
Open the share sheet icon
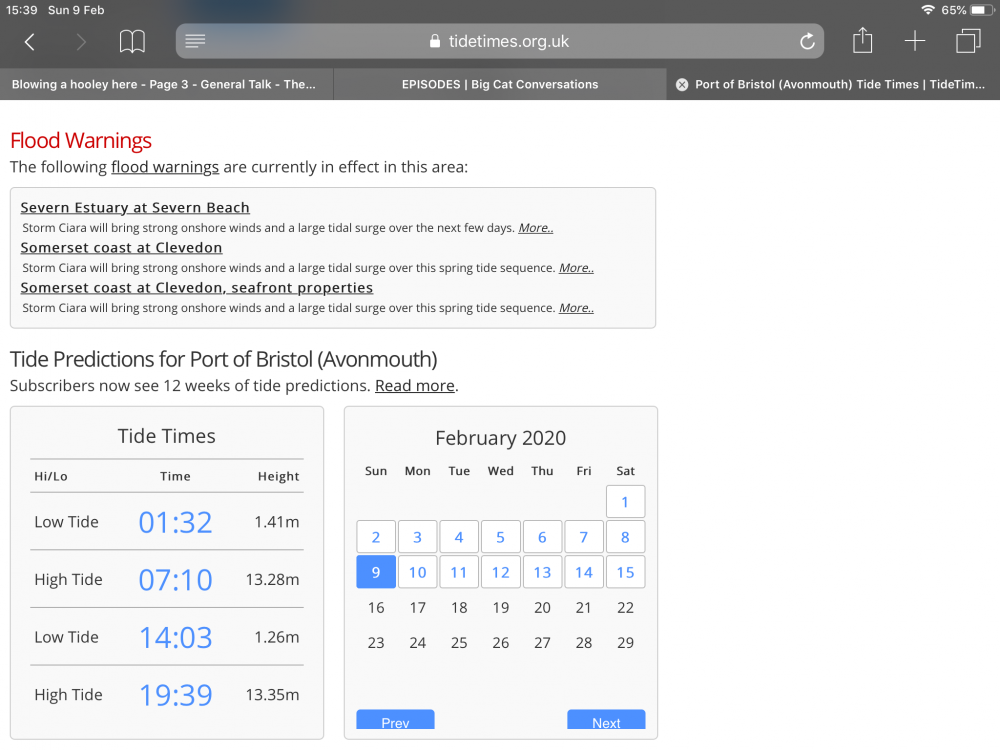coord(862,41)
